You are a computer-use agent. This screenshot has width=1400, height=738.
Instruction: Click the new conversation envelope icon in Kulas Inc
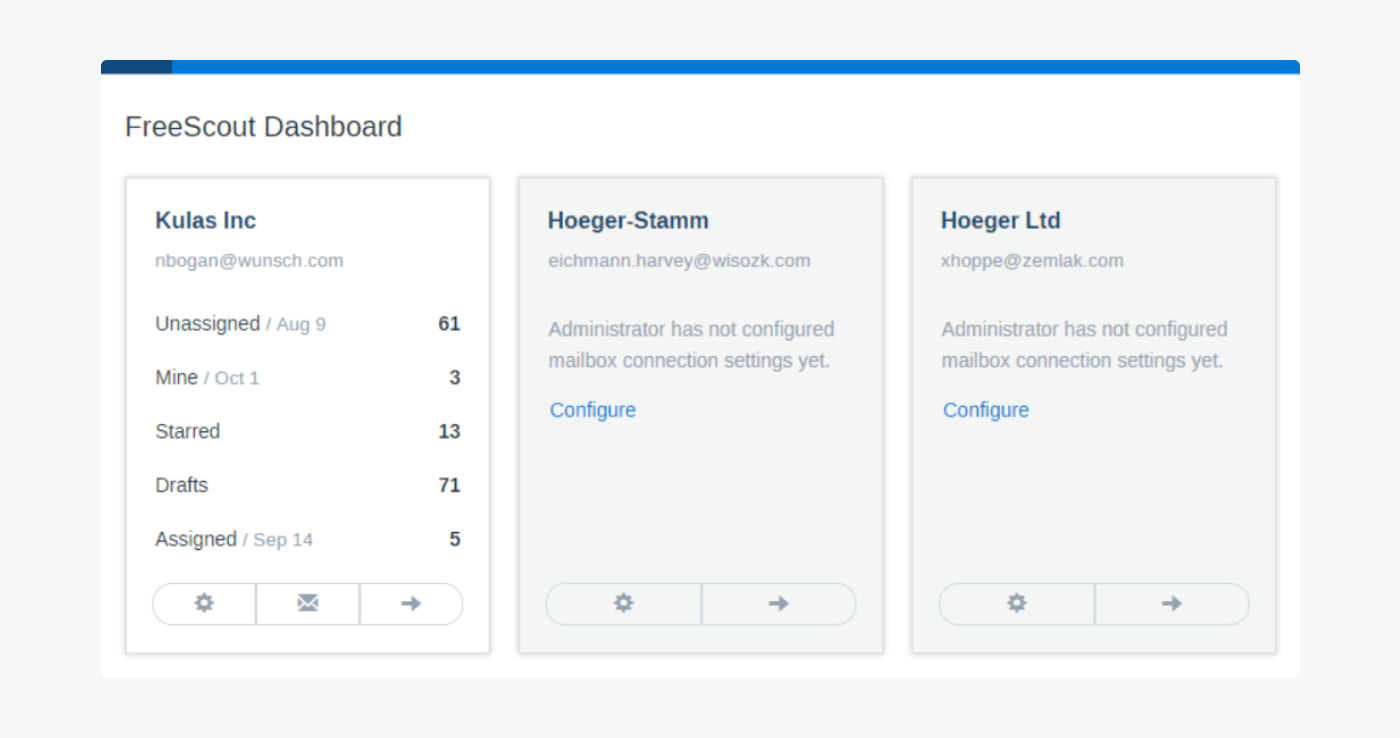click(308, 604)
